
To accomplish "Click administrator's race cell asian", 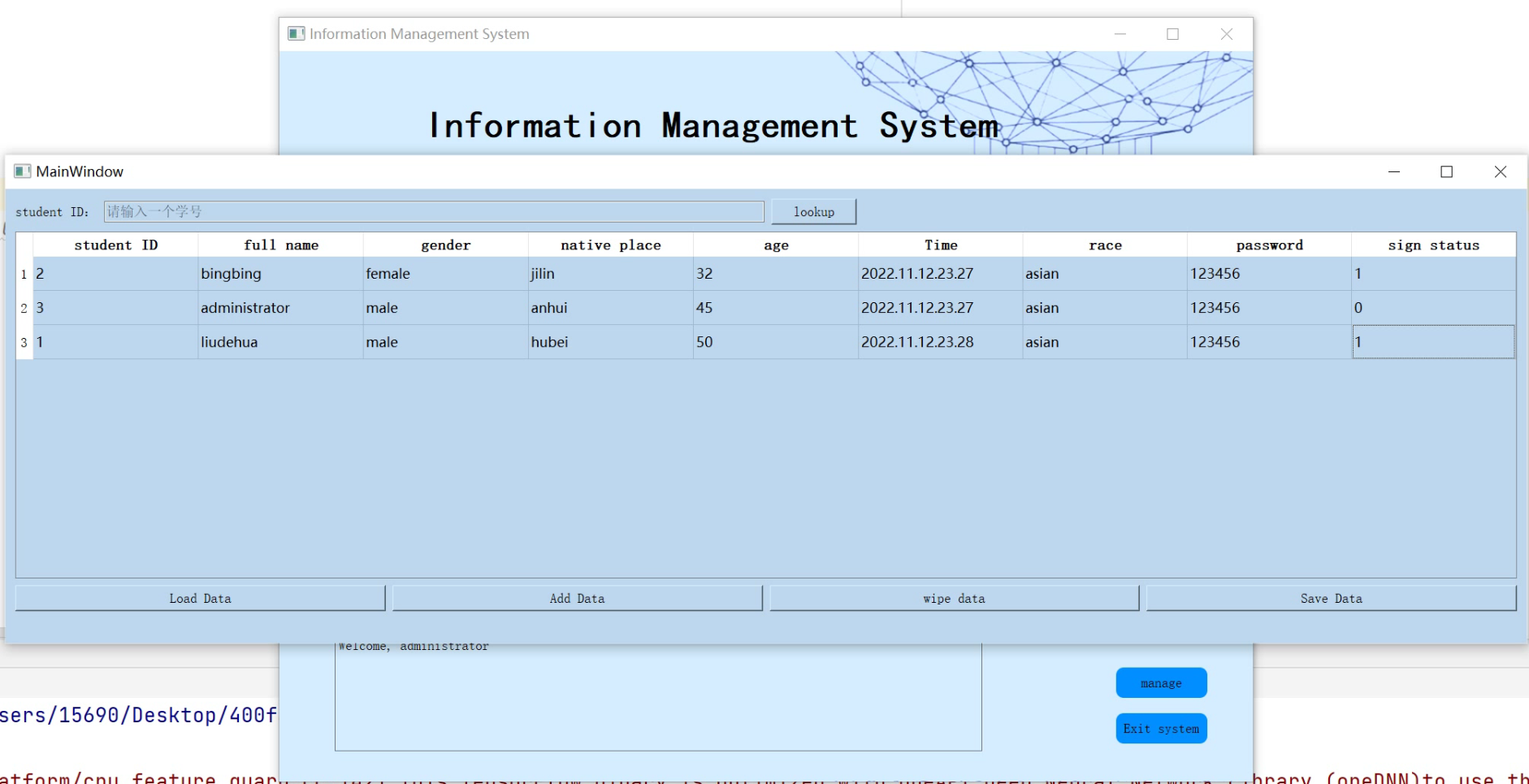I will [x=1105, y=308].
